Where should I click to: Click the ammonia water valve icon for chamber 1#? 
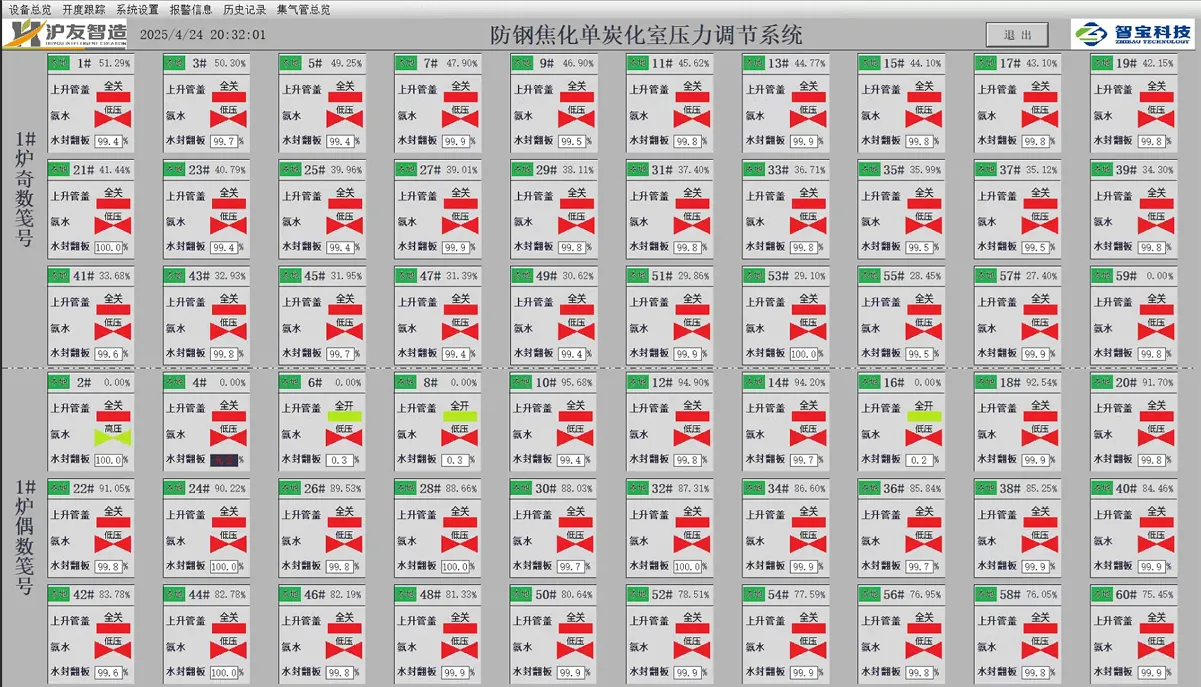point(113,118)
